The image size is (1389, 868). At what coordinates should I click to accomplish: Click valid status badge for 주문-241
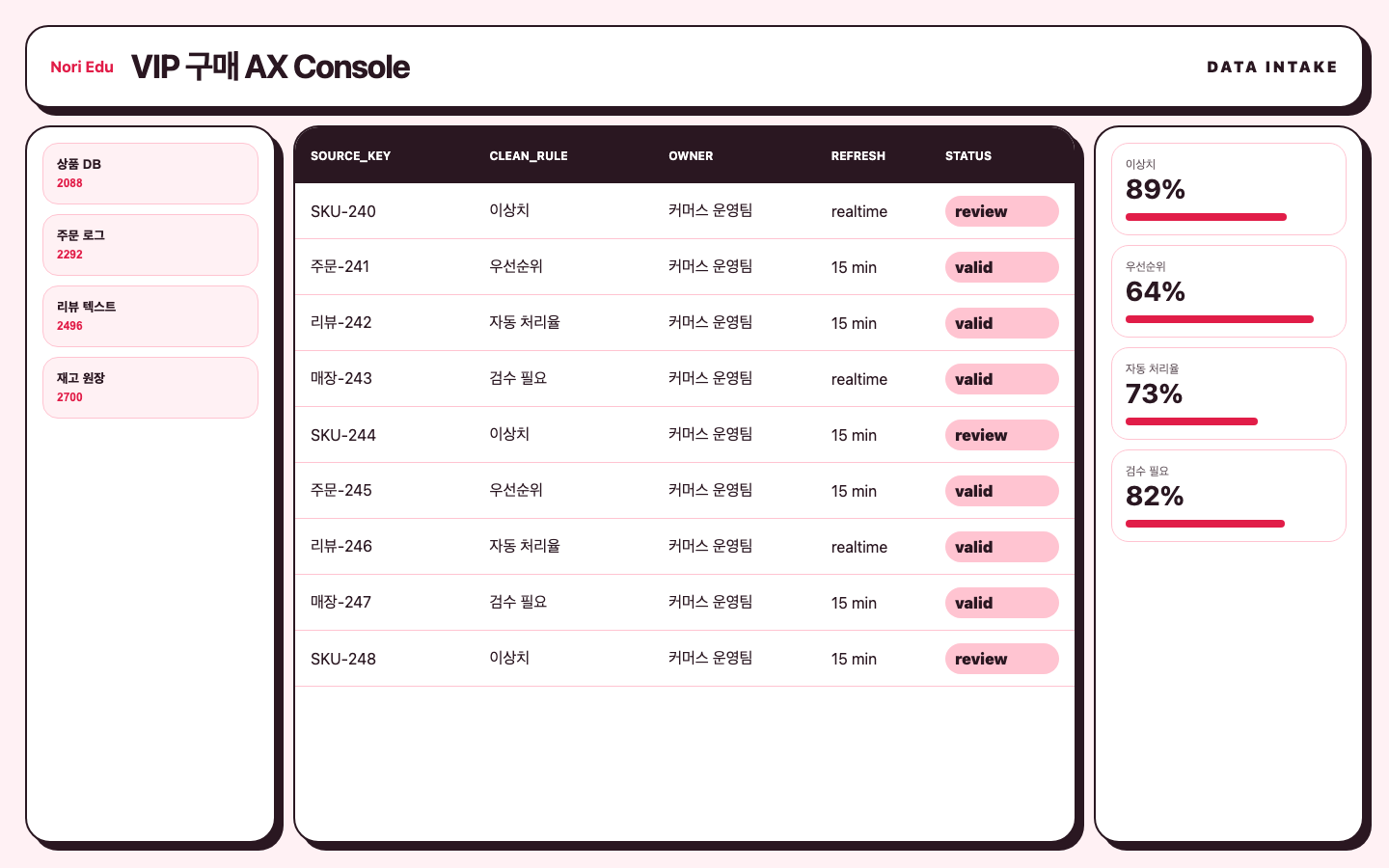1002,267
